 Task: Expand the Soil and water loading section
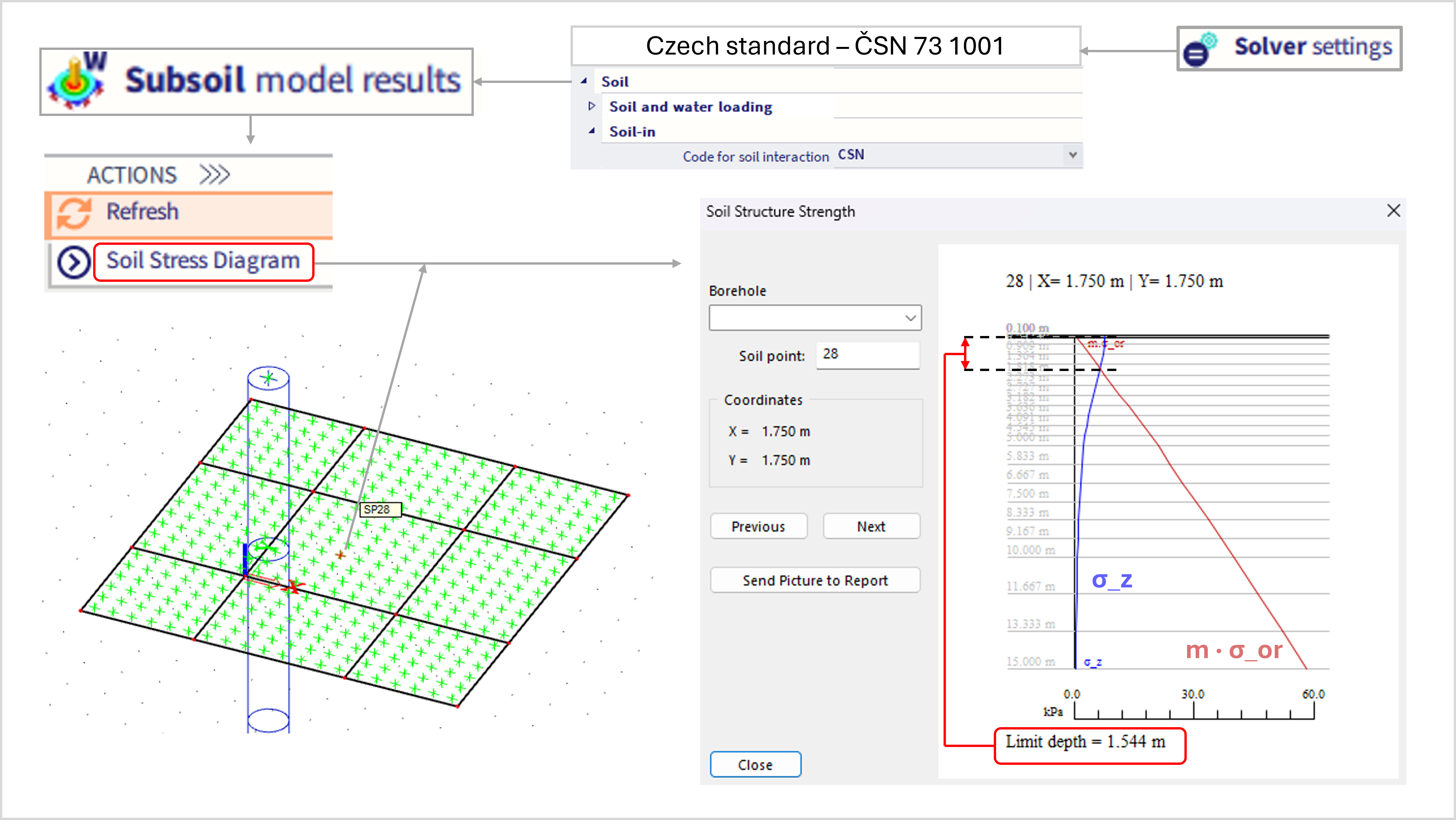click(x=592, y=106)
